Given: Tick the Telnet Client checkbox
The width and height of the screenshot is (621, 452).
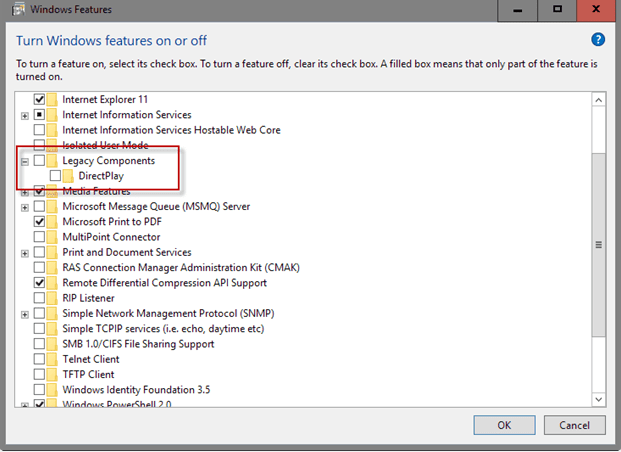Looking at the screenshot, I should pos(39,359).
